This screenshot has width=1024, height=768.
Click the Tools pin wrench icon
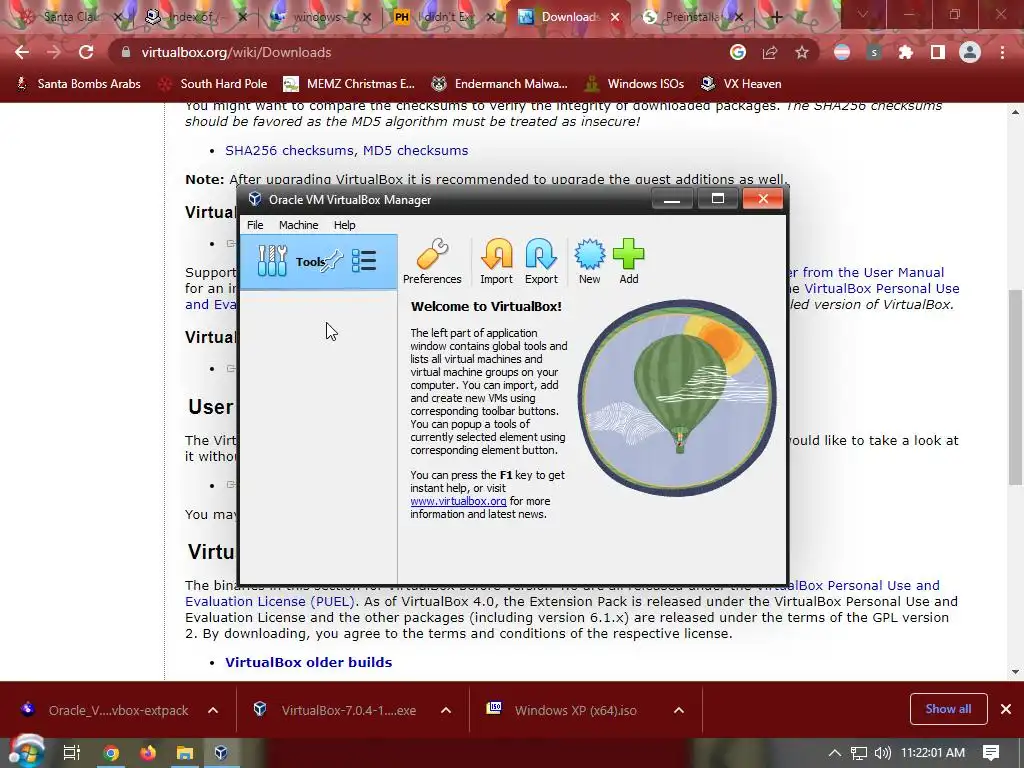click(x=333, y=261)
